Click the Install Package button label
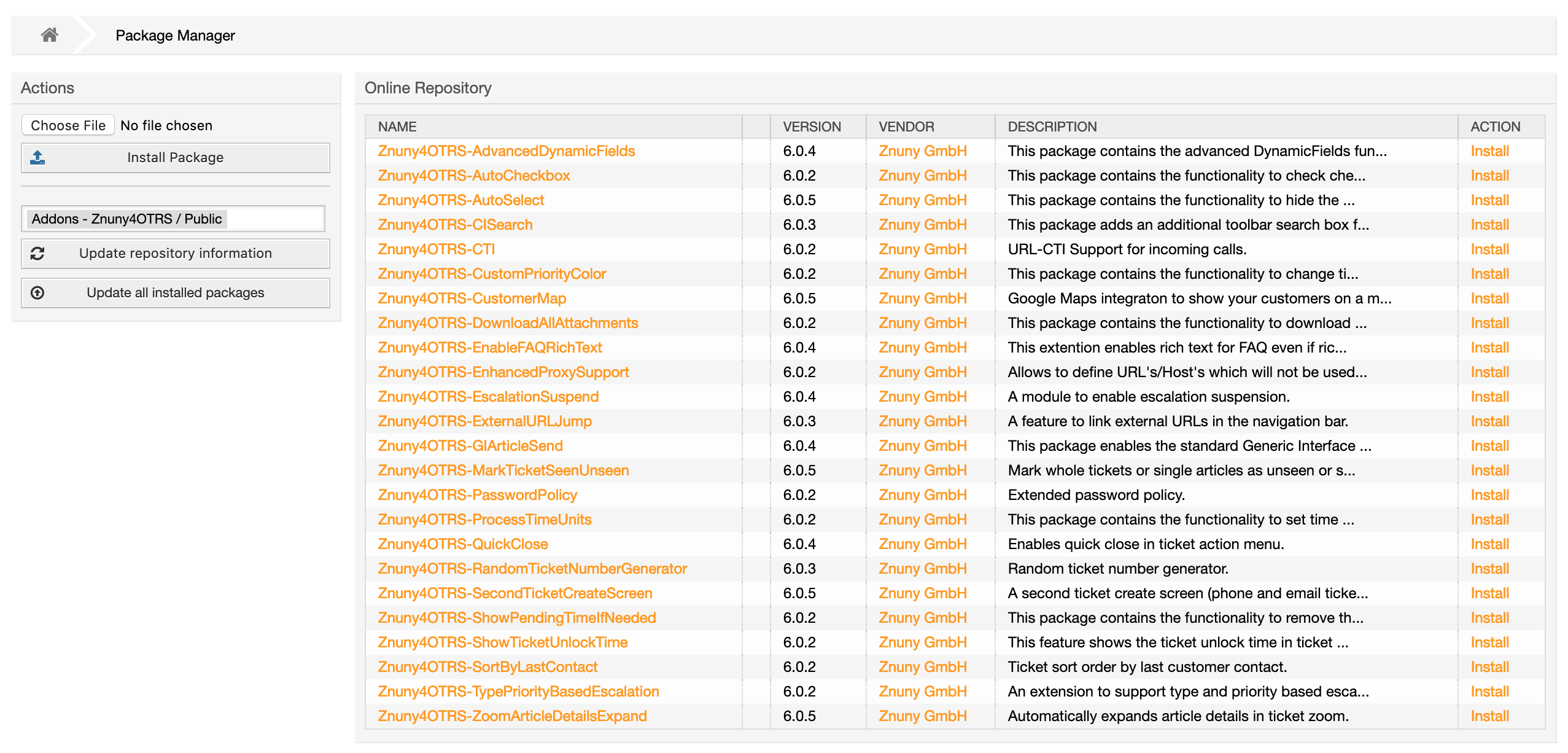This screenshot has width=1568, height=753. click(175, 157)
